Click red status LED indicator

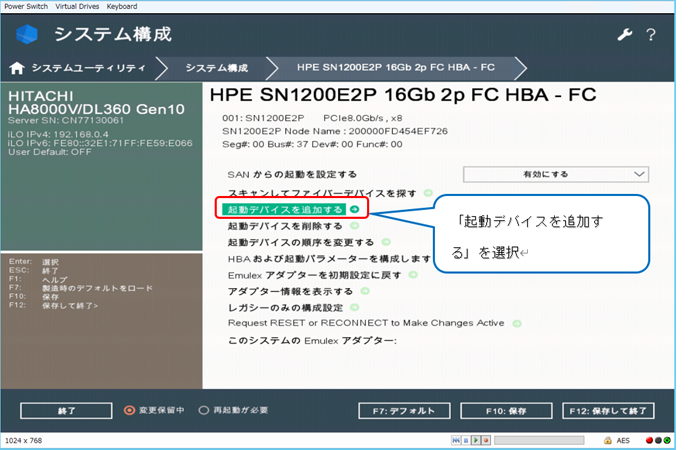tap(649, 441)
